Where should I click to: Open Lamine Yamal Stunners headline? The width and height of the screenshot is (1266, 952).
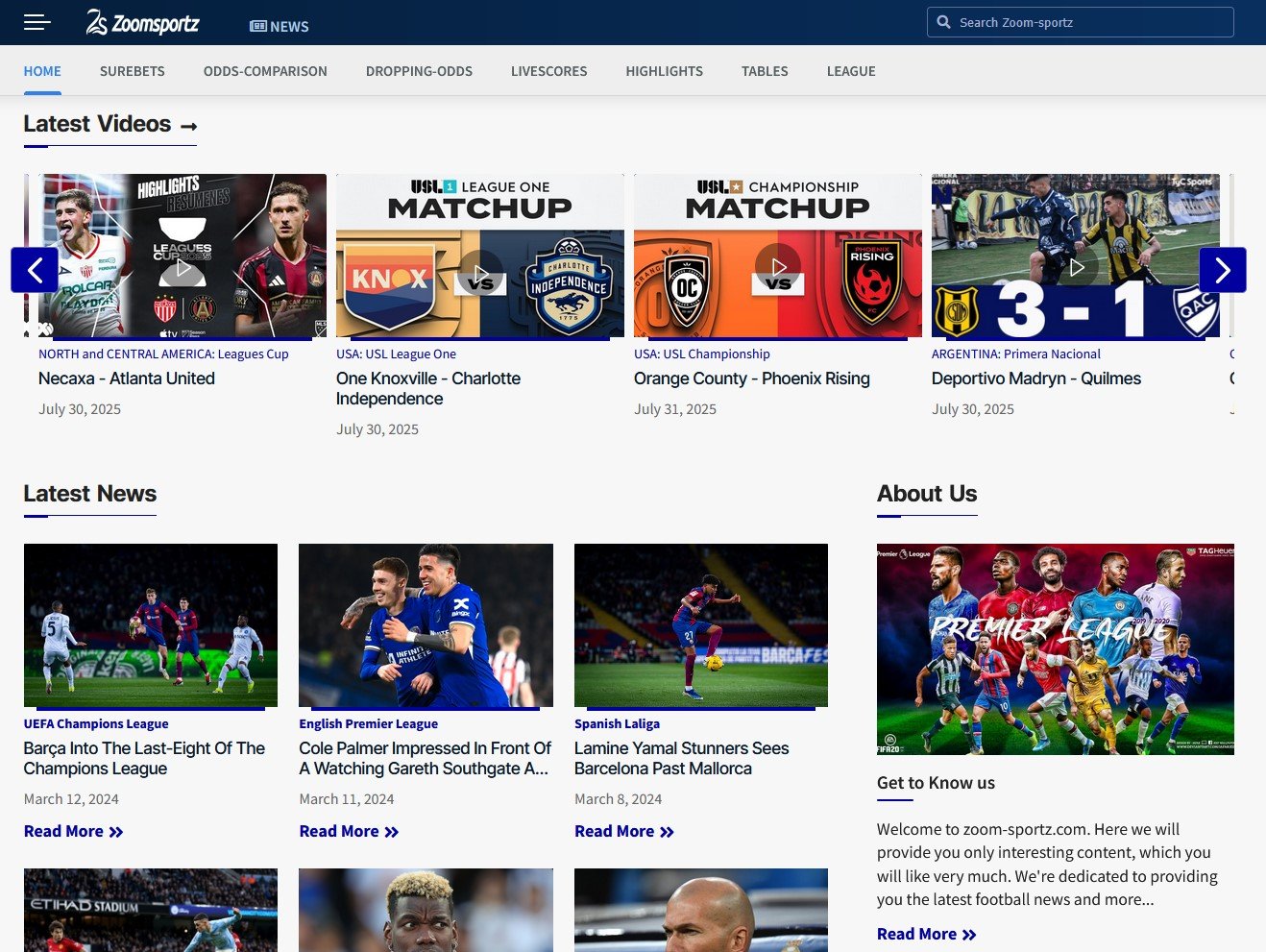pos(681,759)
